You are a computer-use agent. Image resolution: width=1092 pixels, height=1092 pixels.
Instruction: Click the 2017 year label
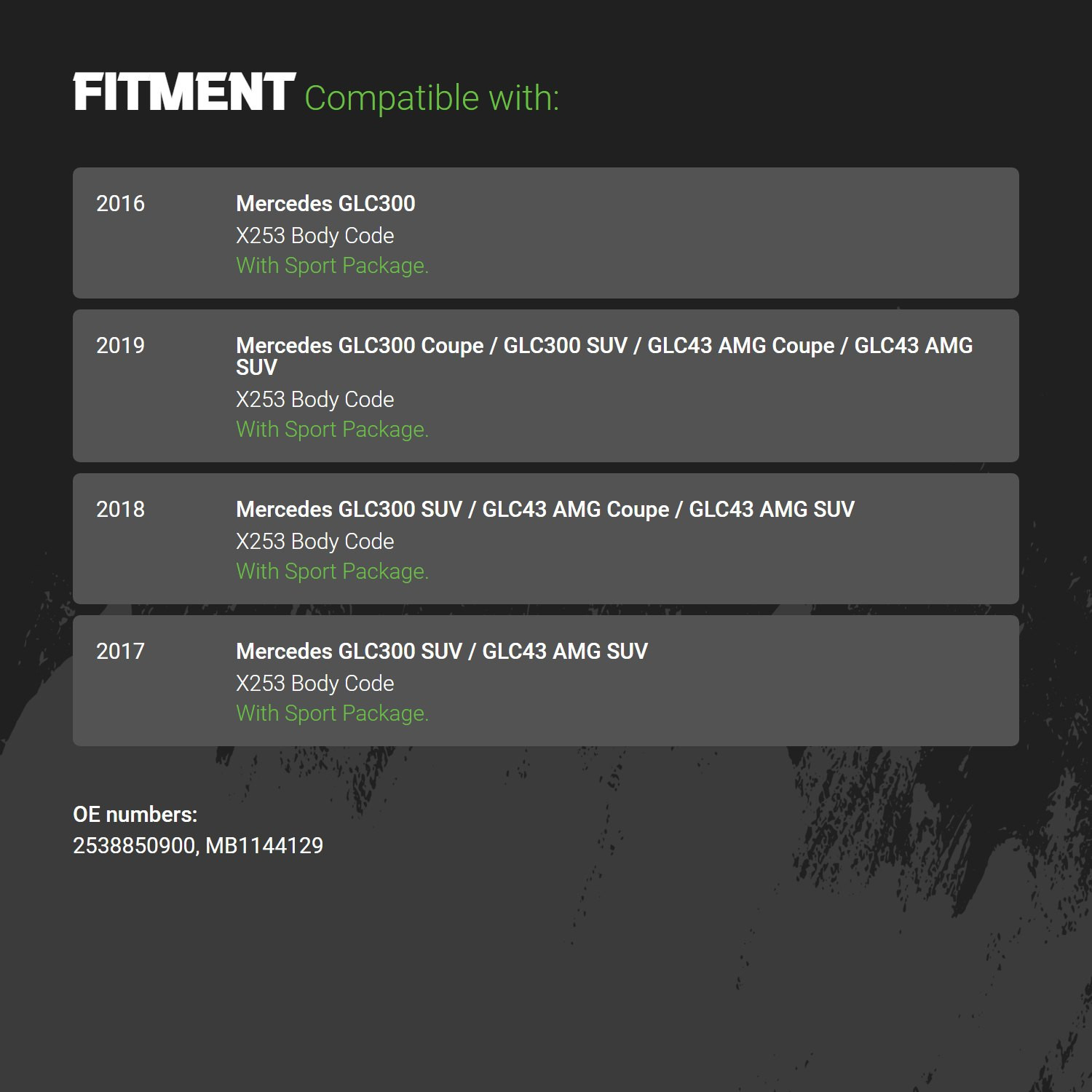121,652
